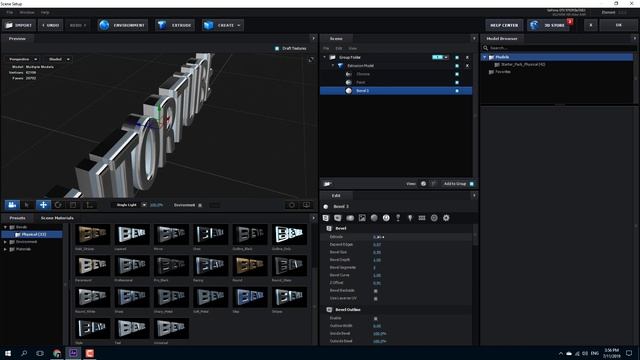Screen dimensions: 640x360
Task: Click the fullscreen preview icon at bottom right of Preview
Action: click(307, 205)
